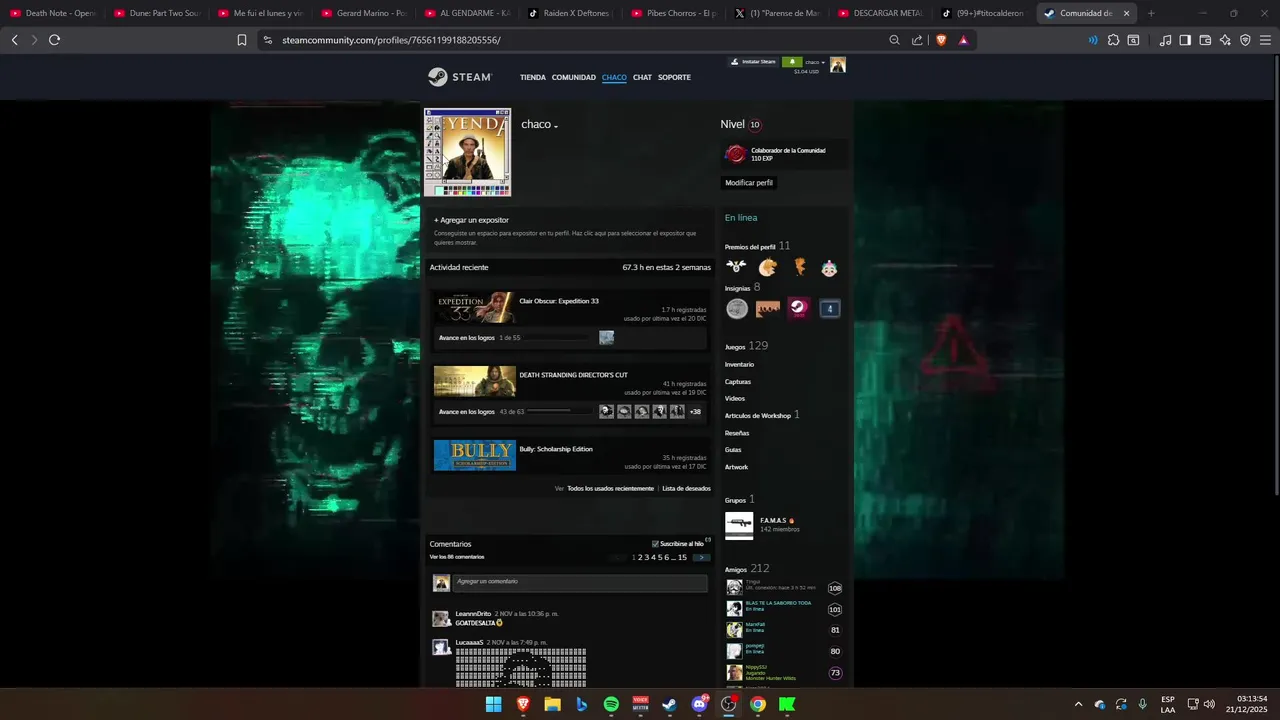Open Todos los usados recientemente link
Screen dimensions: 1280x720
[x=610, y=488]
